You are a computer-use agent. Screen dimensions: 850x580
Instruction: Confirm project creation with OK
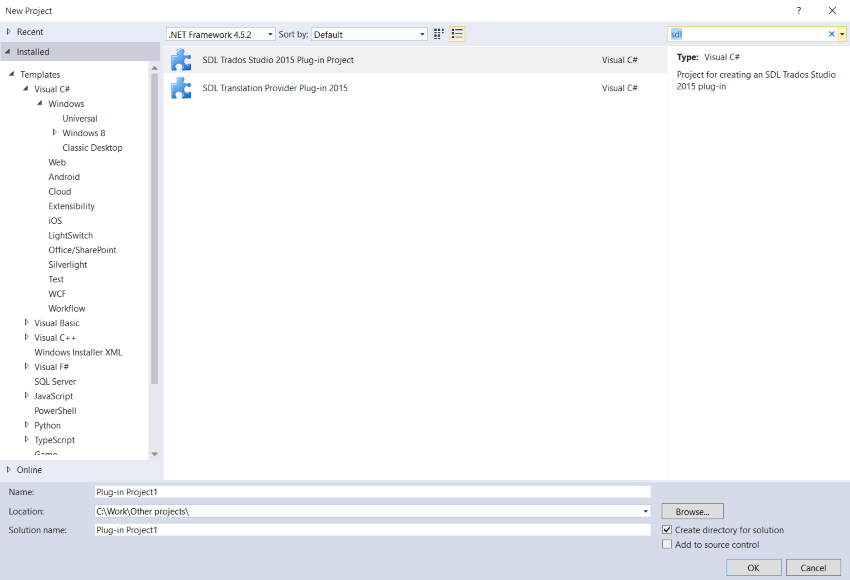pyautogui.click(x=753, y=567)
